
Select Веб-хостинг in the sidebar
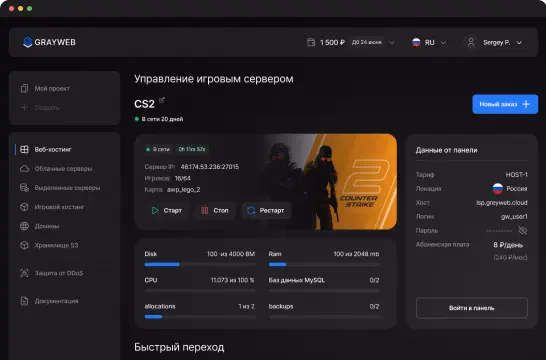(53, 149)
